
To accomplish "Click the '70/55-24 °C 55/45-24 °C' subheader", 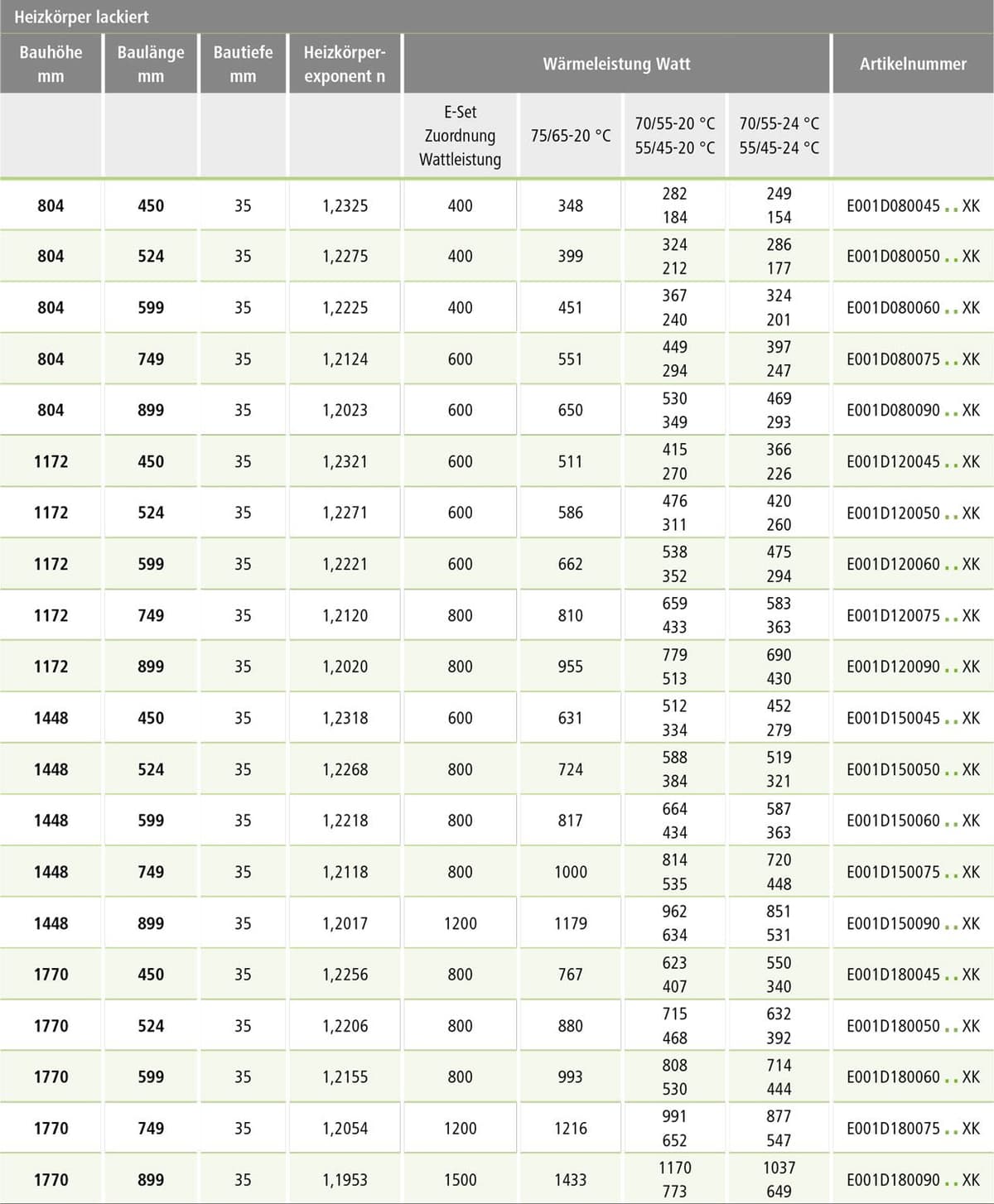I will 779,136.
